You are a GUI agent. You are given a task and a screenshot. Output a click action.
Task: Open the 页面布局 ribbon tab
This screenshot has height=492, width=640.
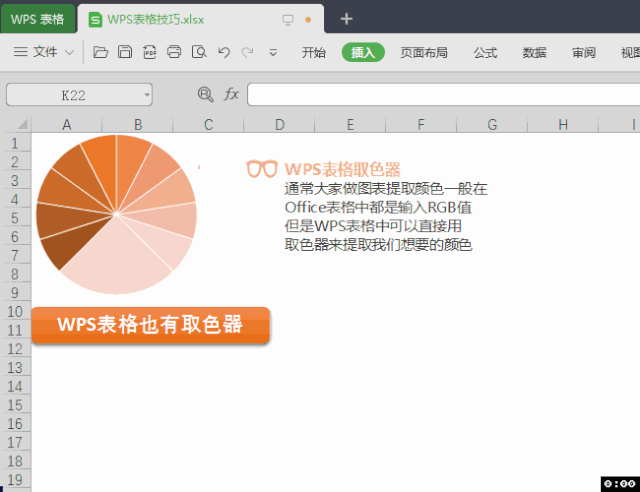point(424,53)
